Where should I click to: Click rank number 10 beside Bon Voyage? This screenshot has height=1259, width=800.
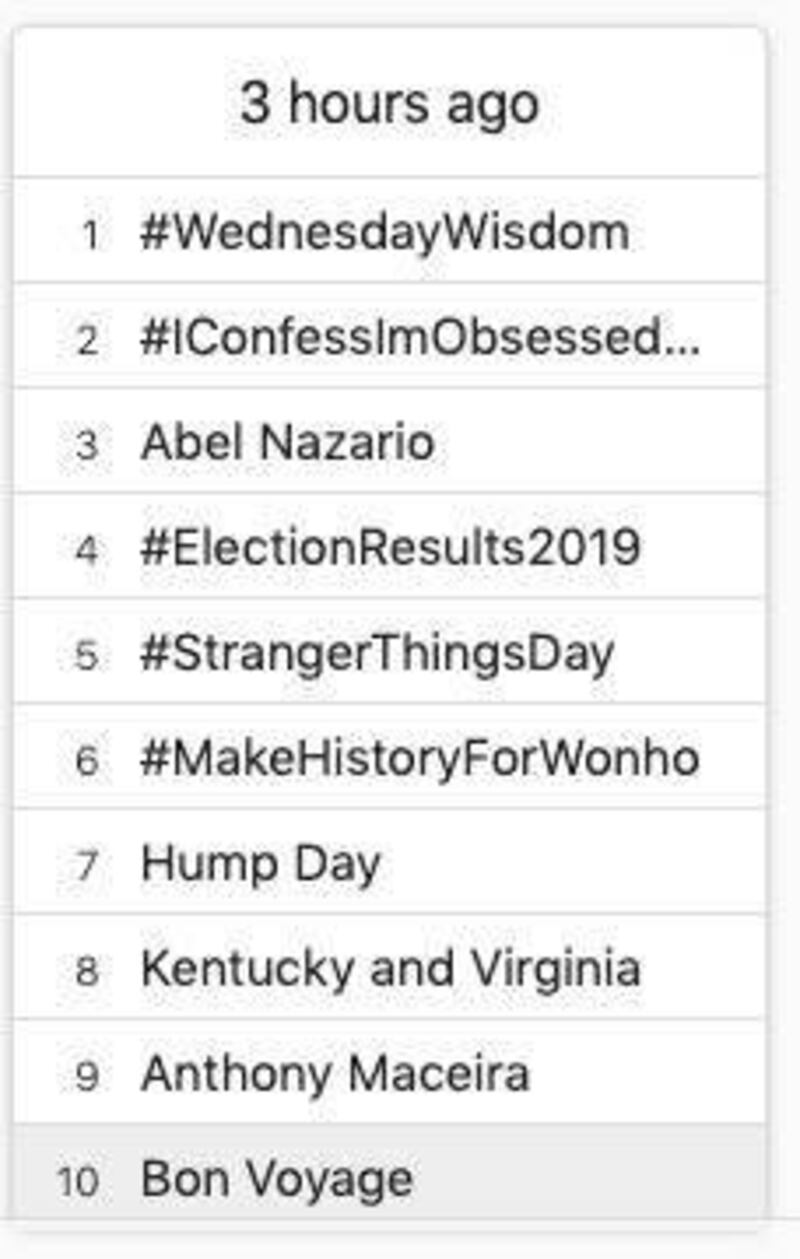coord(78,1181)
